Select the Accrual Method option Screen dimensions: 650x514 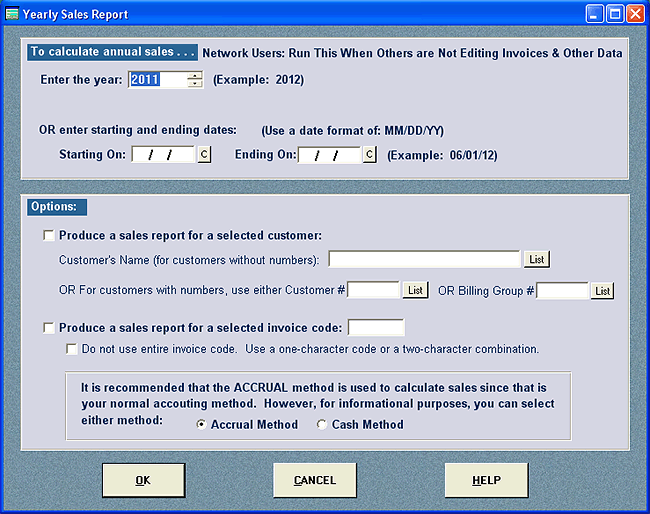point(202,424)
